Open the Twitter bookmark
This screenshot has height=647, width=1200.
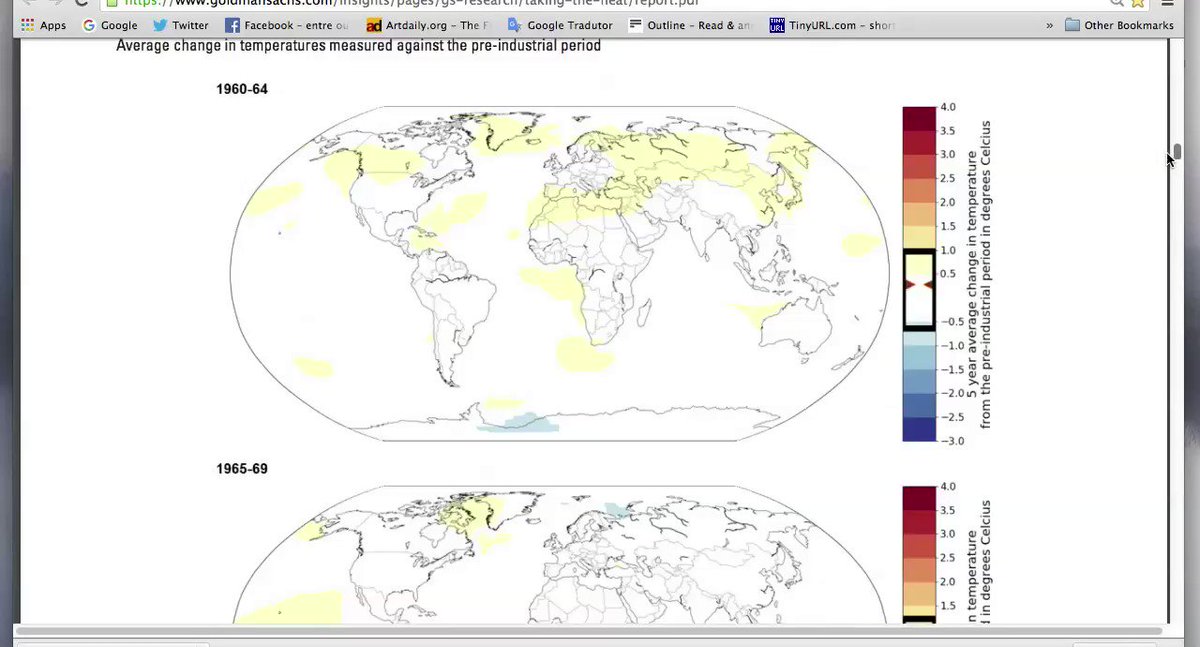coord(181,25)
